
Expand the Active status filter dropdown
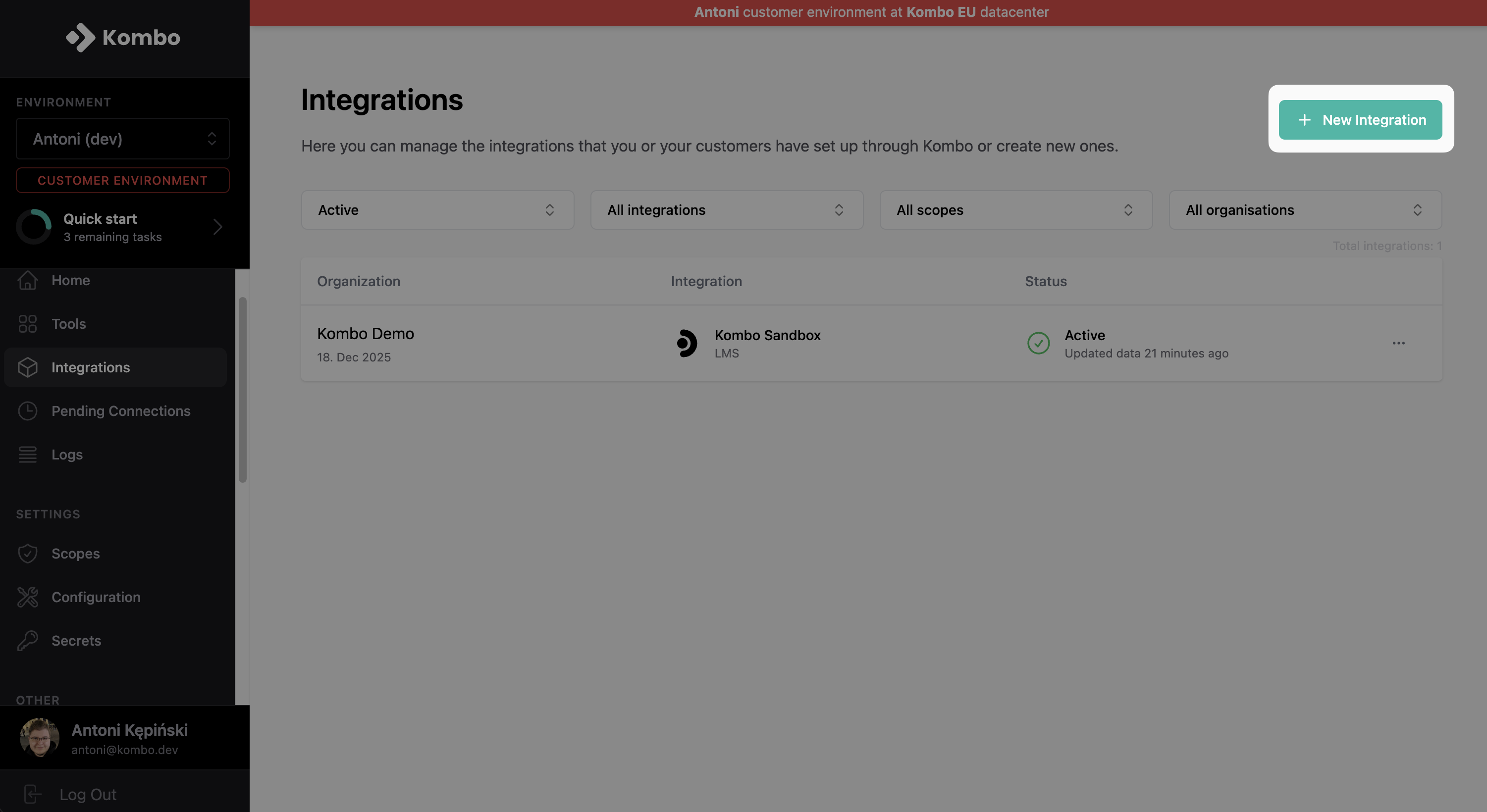[x=437, y=209]
